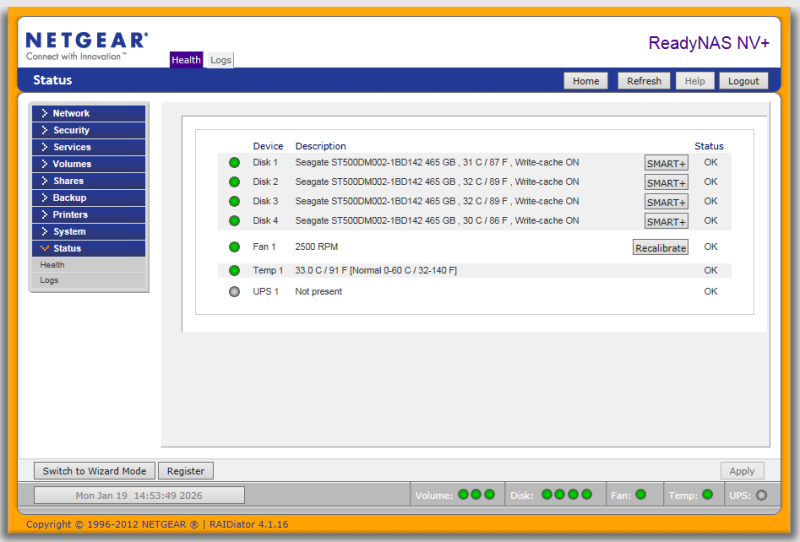Switch to the Logs tab at top
The width and height of the screenshot is (800, 542).
click(220, 60)
